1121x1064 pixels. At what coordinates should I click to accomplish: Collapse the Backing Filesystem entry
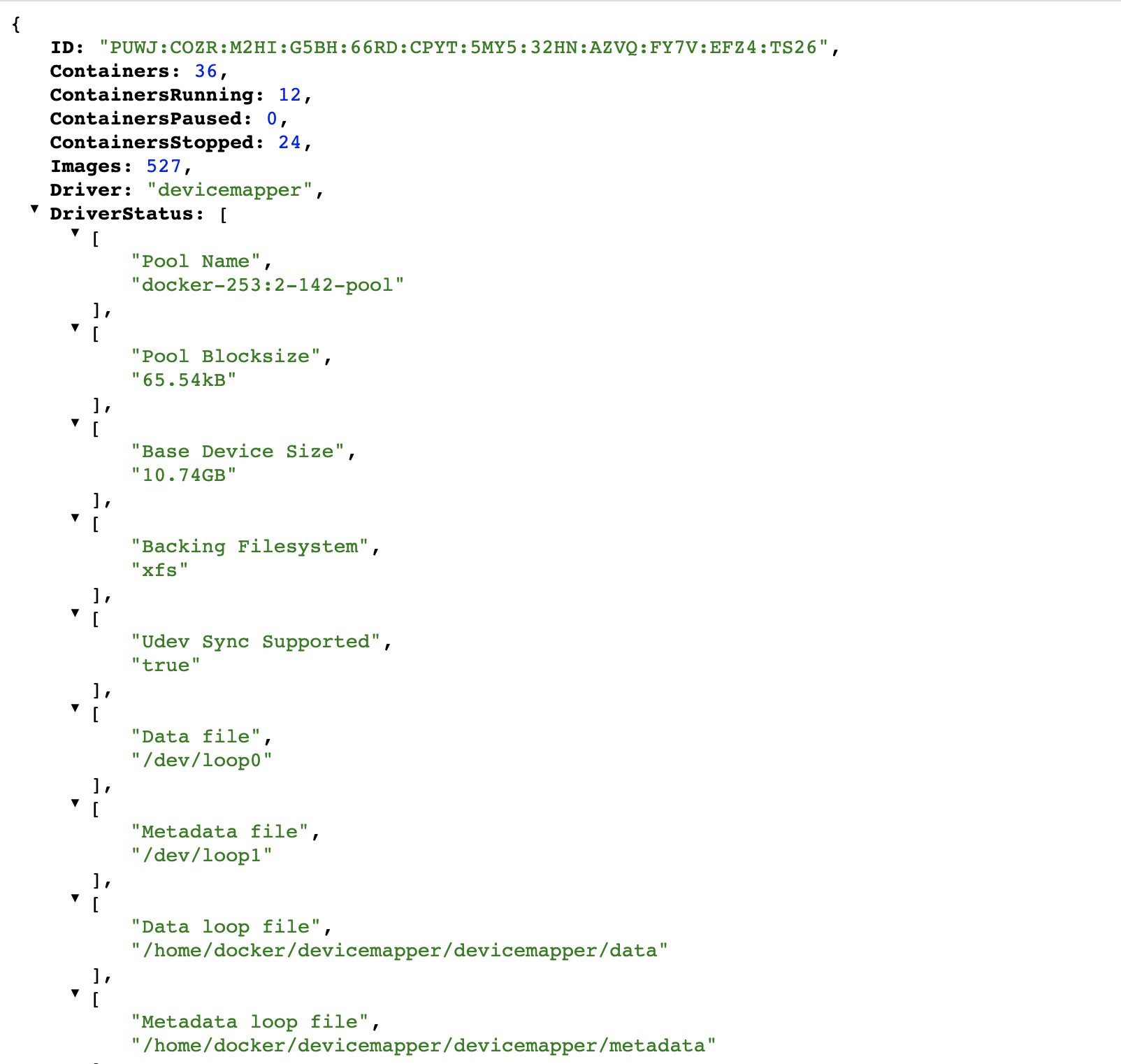pyautogui.click(x=75, y=517)
